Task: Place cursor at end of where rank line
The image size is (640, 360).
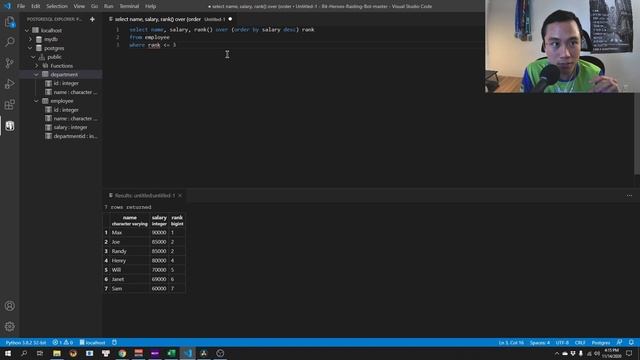Action: point(176,45)
